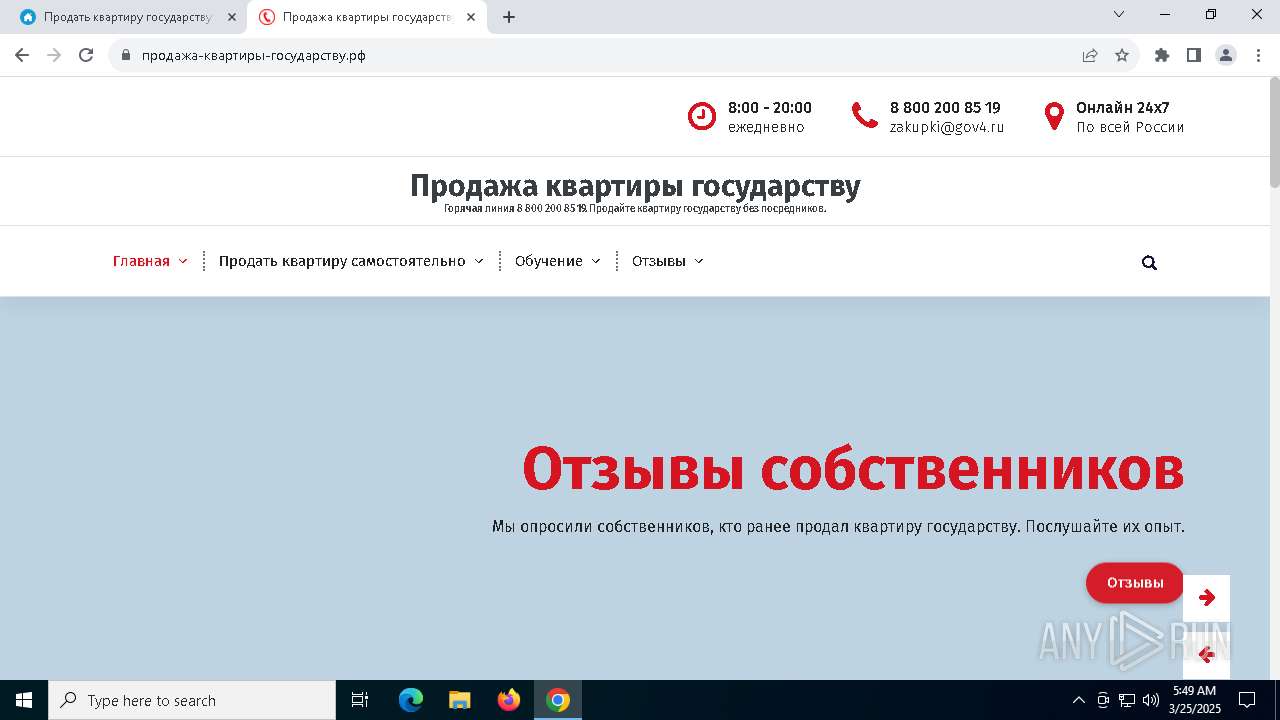Reload the current page
The width and height of the screenshot is (1280, 720).
86,55
